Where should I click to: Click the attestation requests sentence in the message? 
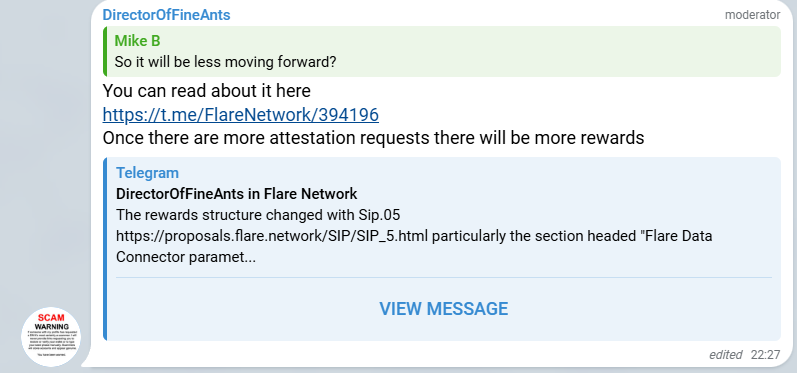(373, 138)
